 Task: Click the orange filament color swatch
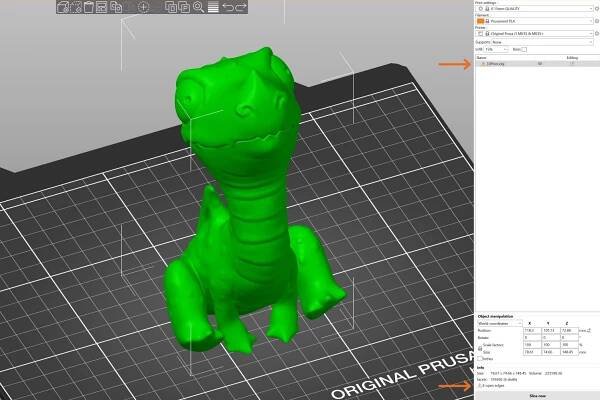479,20
